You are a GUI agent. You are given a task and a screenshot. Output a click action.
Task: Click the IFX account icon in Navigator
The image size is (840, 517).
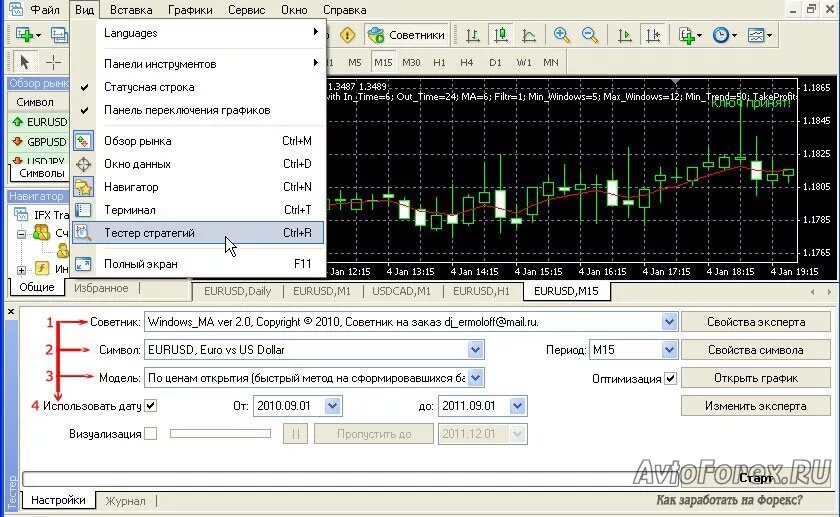[20, 215]
